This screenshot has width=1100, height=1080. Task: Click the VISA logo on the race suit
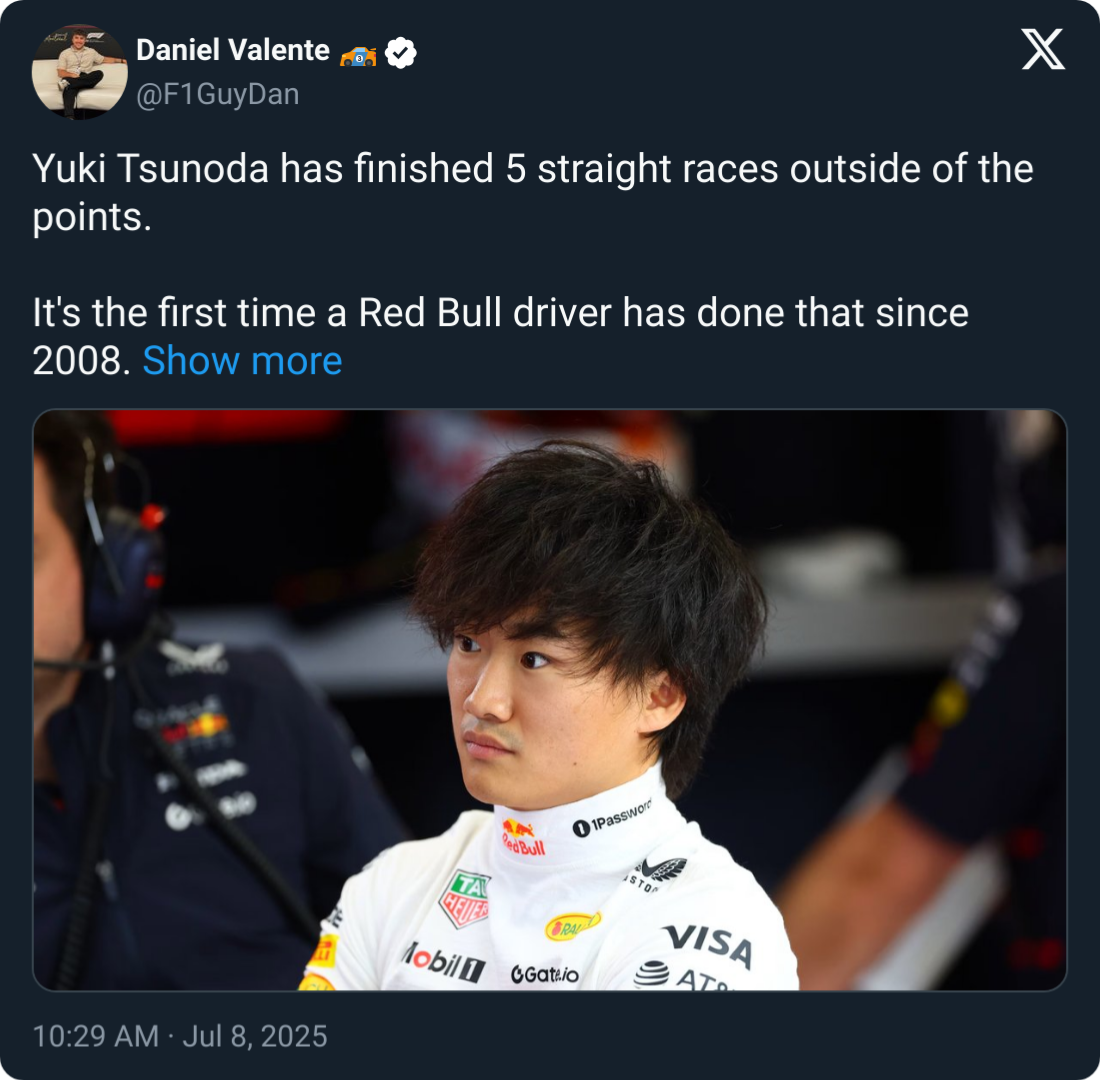click(709, 944)
